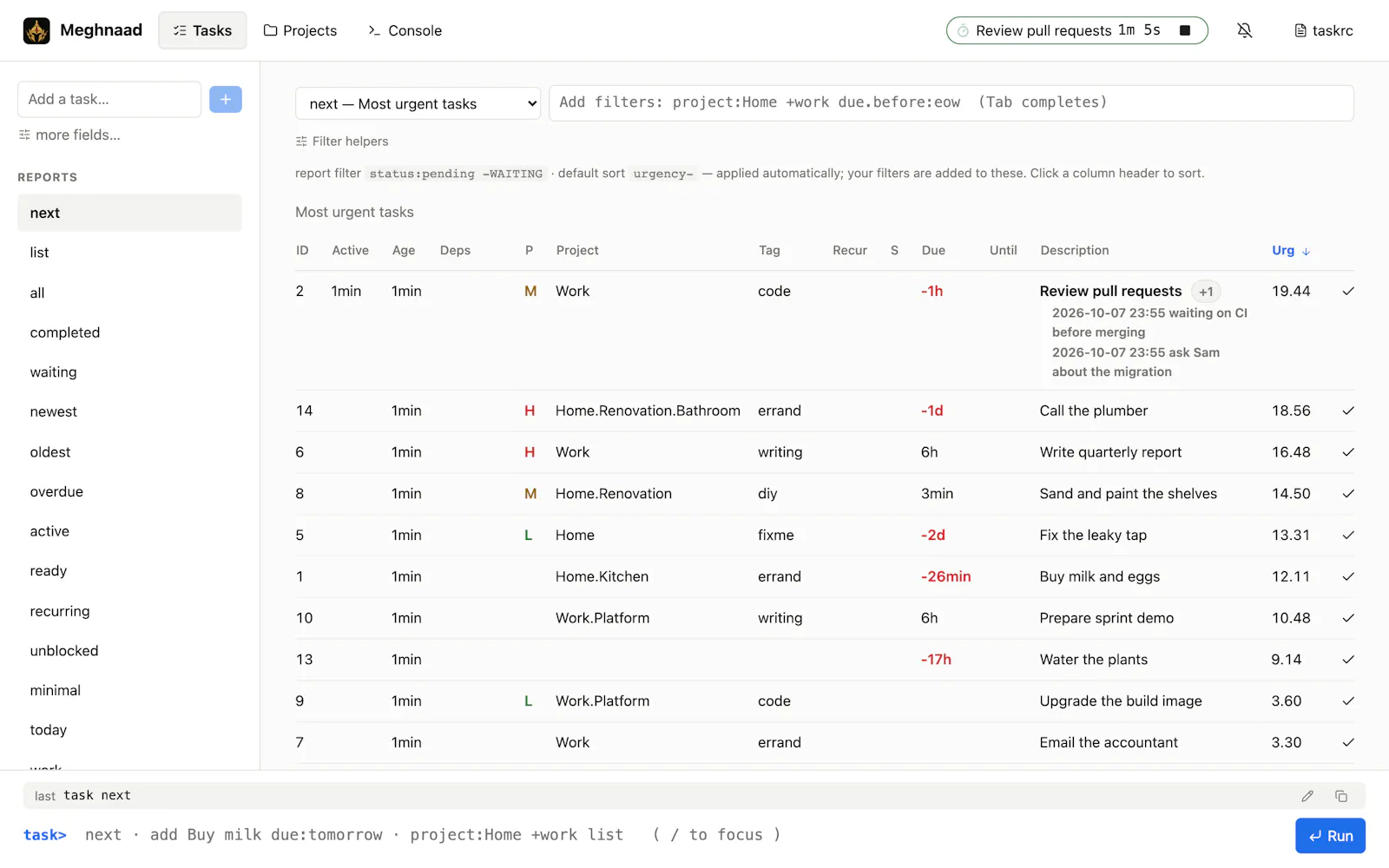Switch to the Projects tab
Image resolution: width=1389 pixels, height=868 pixels.
[x=300, y=30]
